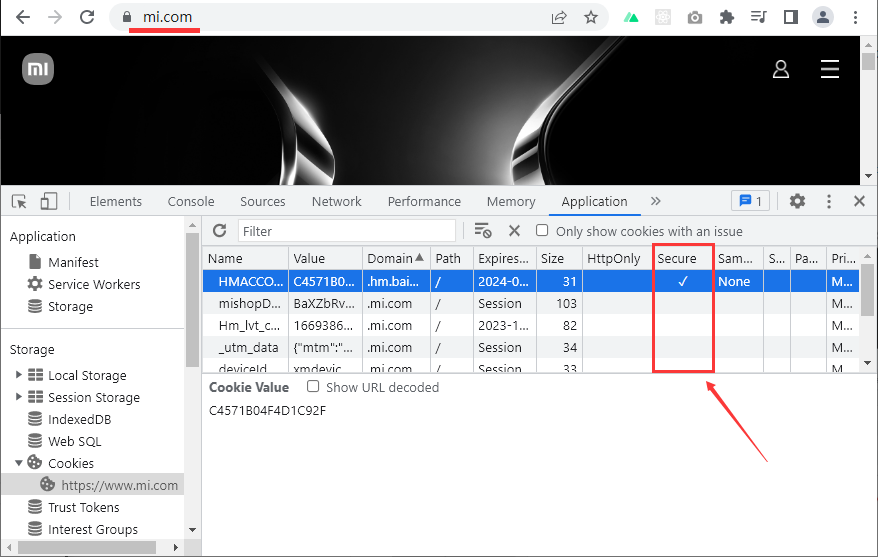The image size is (878, 557).
Task: Close the DevTools panel
Action: pos(860,201)
